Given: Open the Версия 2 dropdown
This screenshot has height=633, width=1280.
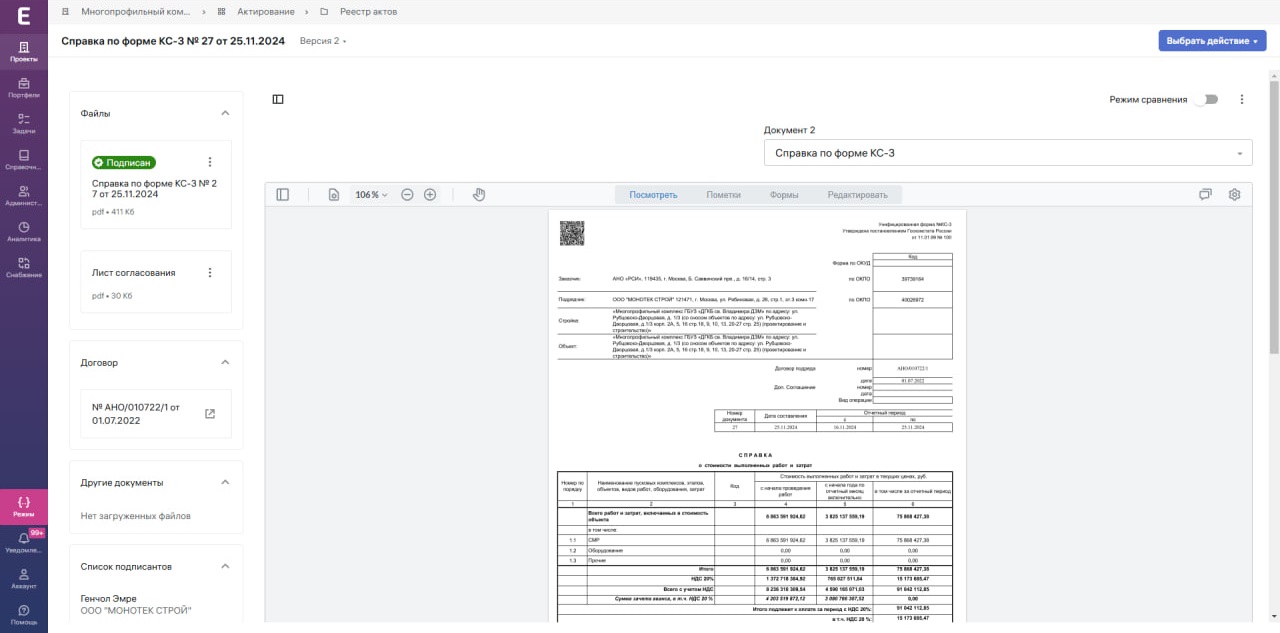Looking at the screenshot, I should pyautogui.click(x=323, y=41).
